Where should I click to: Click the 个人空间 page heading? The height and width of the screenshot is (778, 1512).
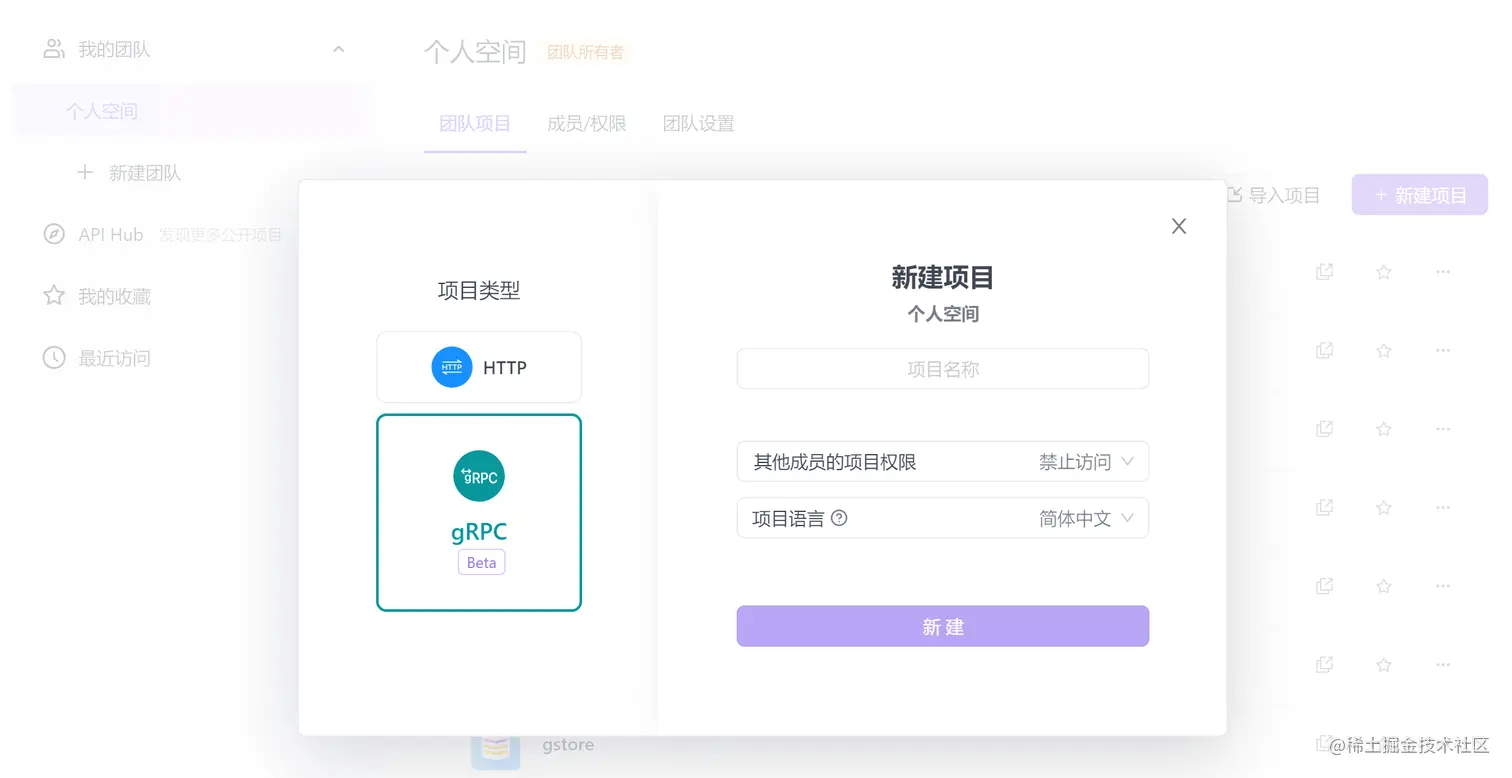click(x=475, y=52)
